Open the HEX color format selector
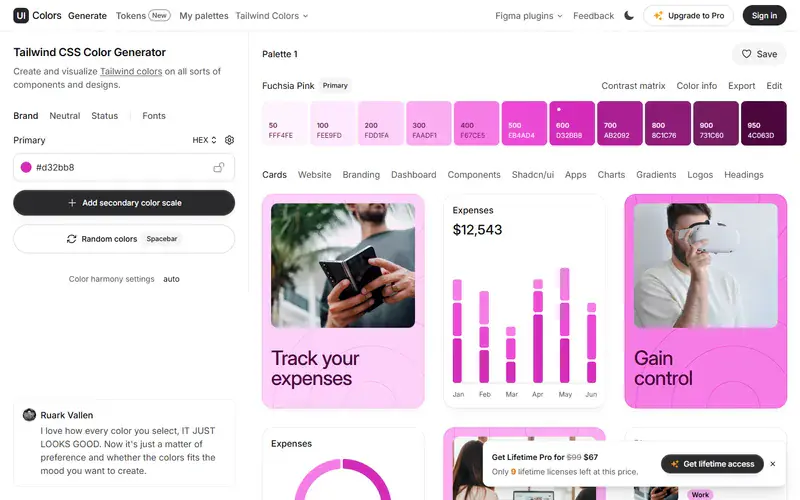Image resolution: width=800 pixels, height=500 pixels. (x=204, y=140)
